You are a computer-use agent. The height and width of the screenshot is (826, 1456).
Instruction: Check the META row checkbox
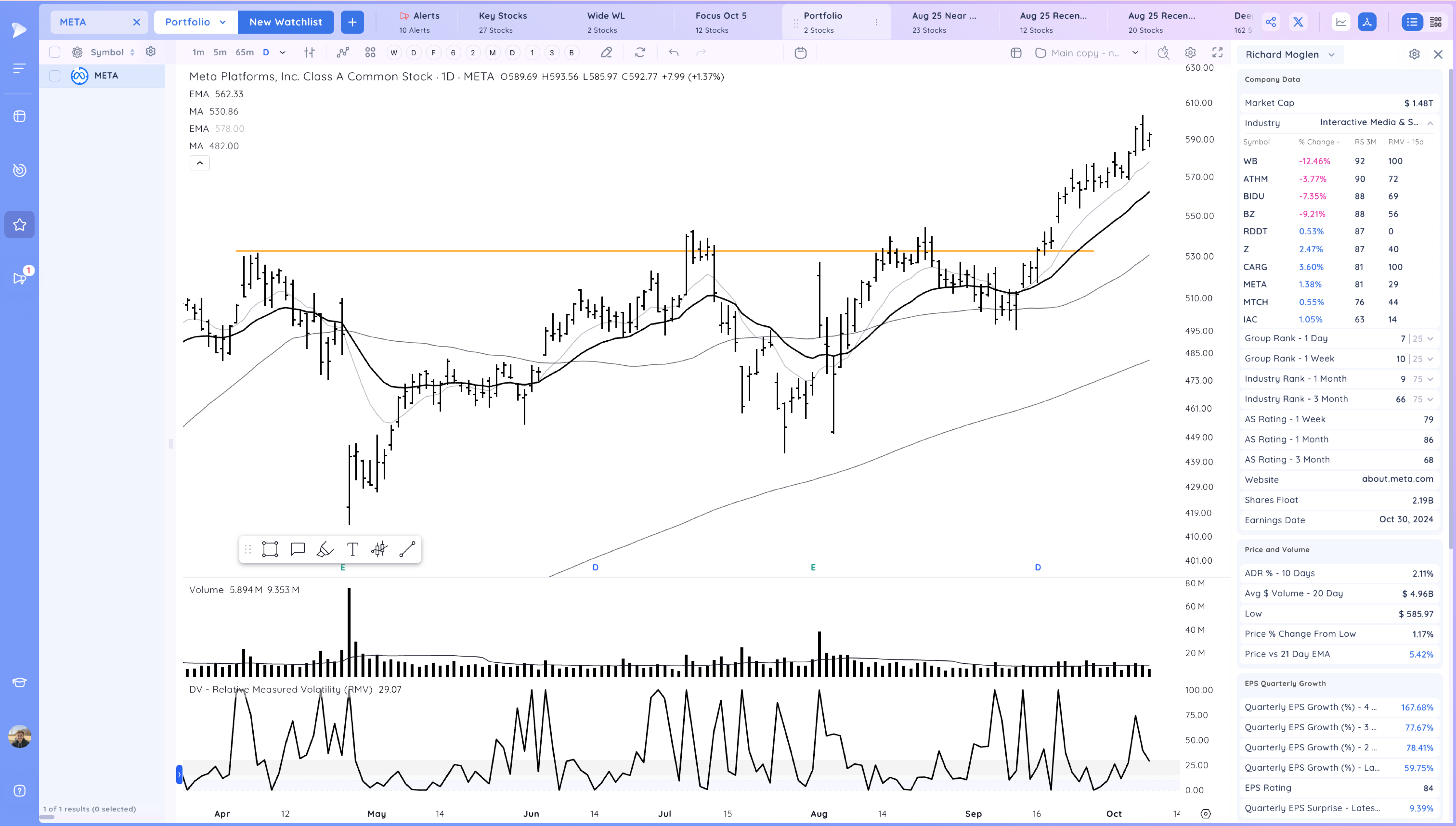(x=55, y=75)
